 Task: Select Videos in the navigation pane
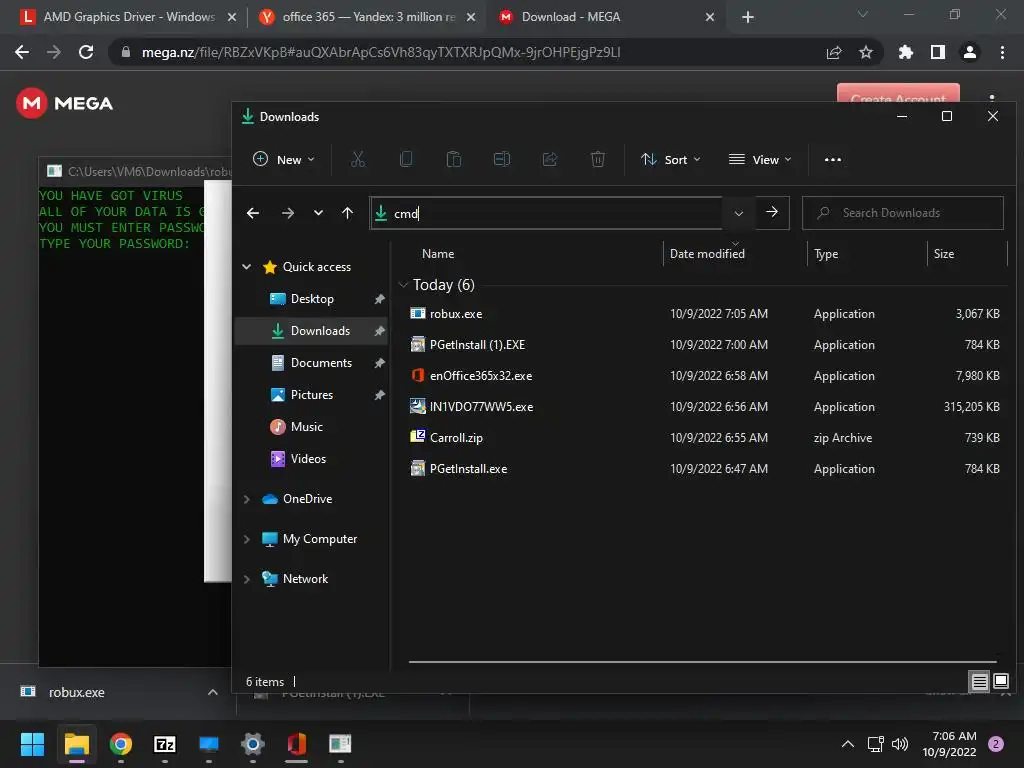click(x=308, y=459)
